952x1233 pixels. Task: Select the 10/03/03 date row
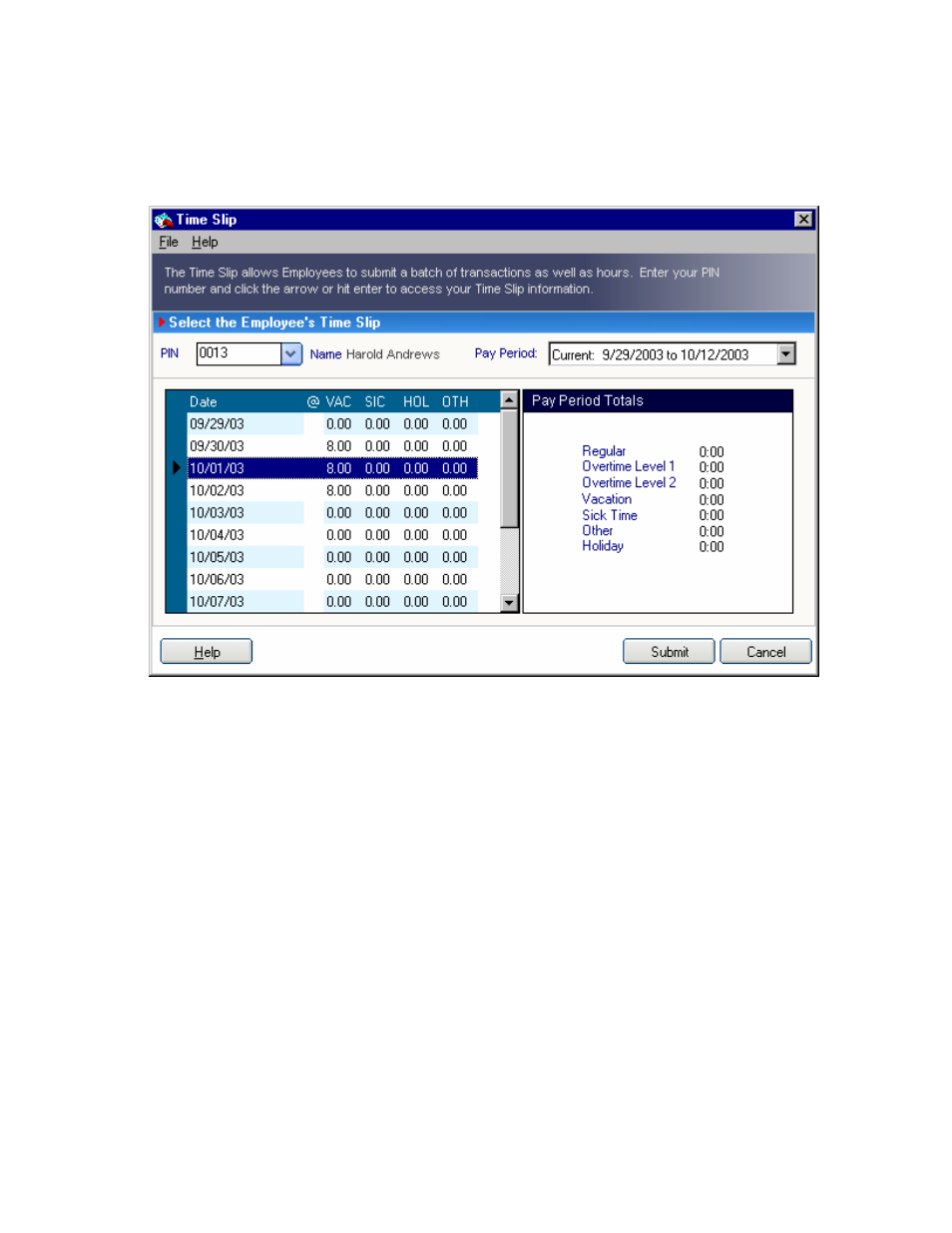(x=332, y=513)
